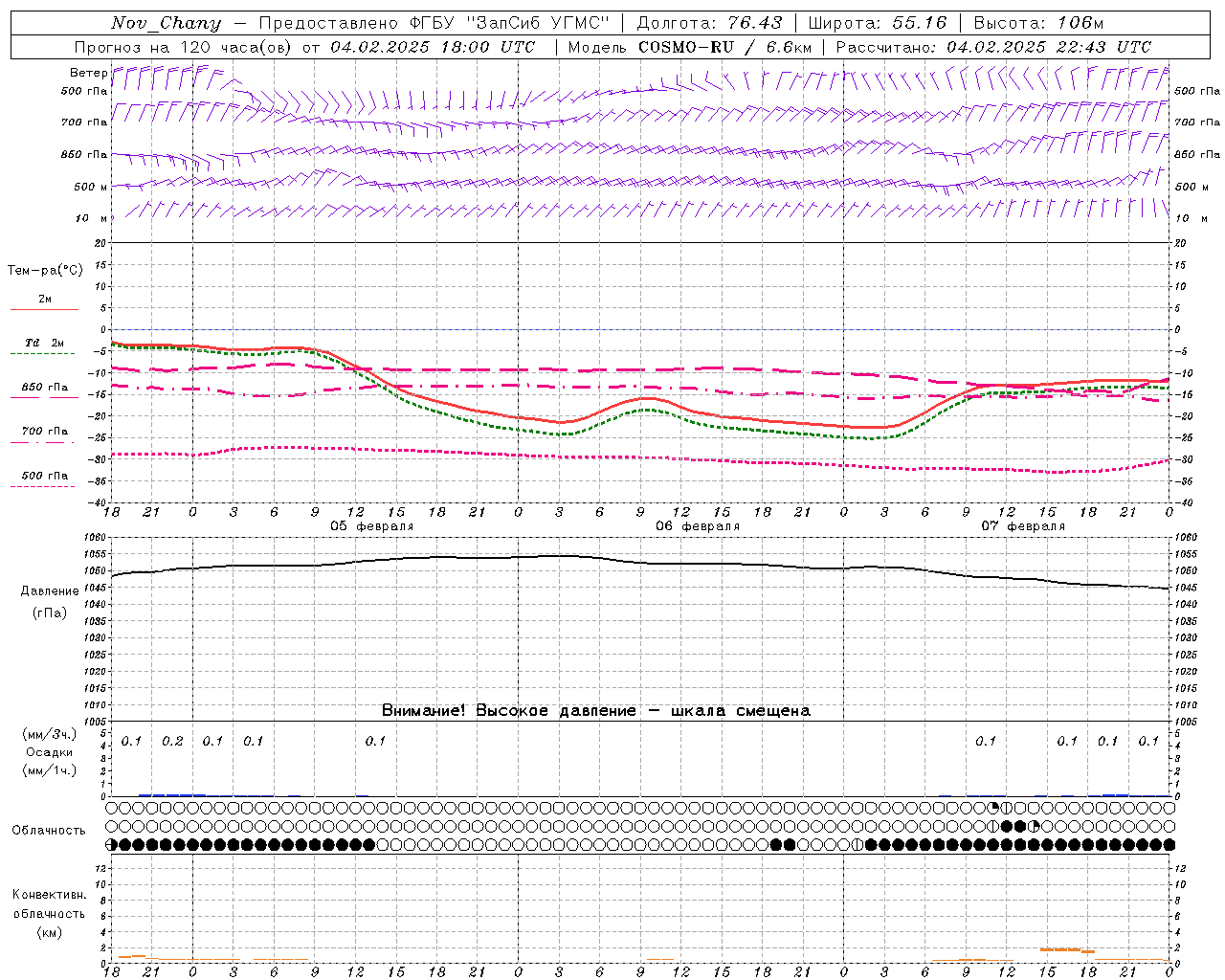
Task: Click the "07 февраля" date label
Action: [x=1023, y=526]
